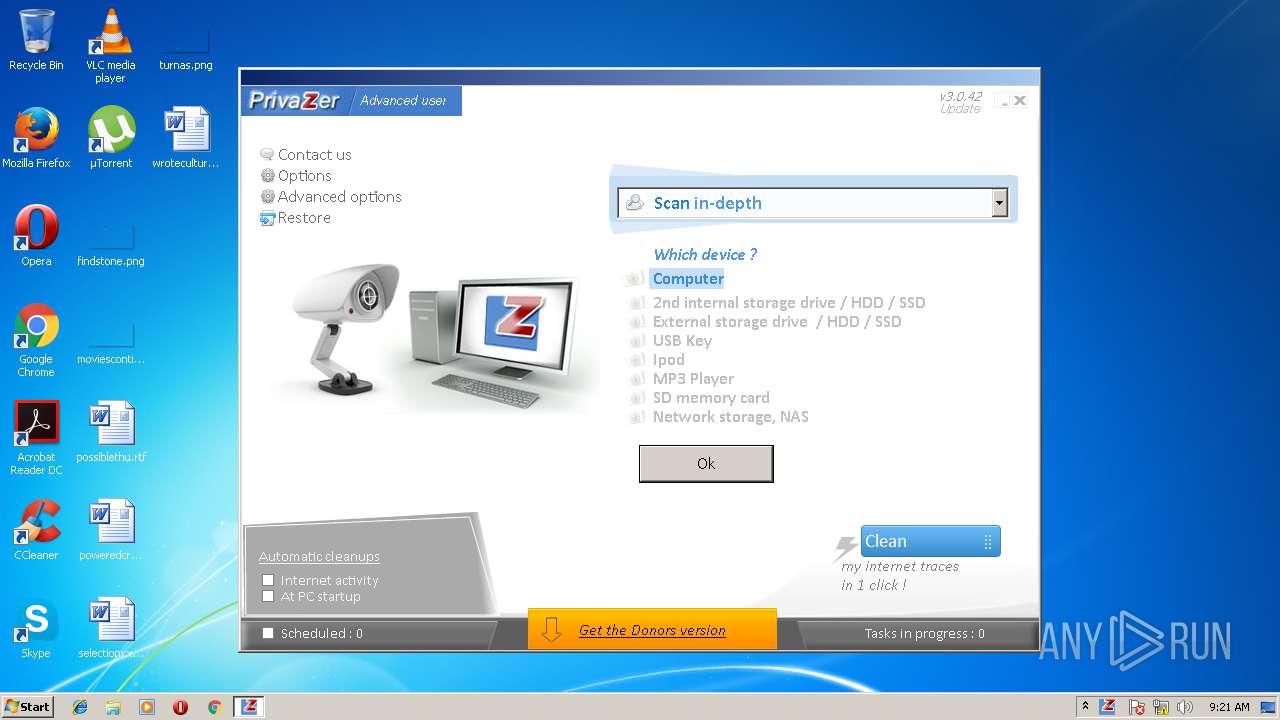The width and height of the screenshot is (1280, 720).
Task: Open volume speaker tray icon
Action: (x=1185, y=707)
